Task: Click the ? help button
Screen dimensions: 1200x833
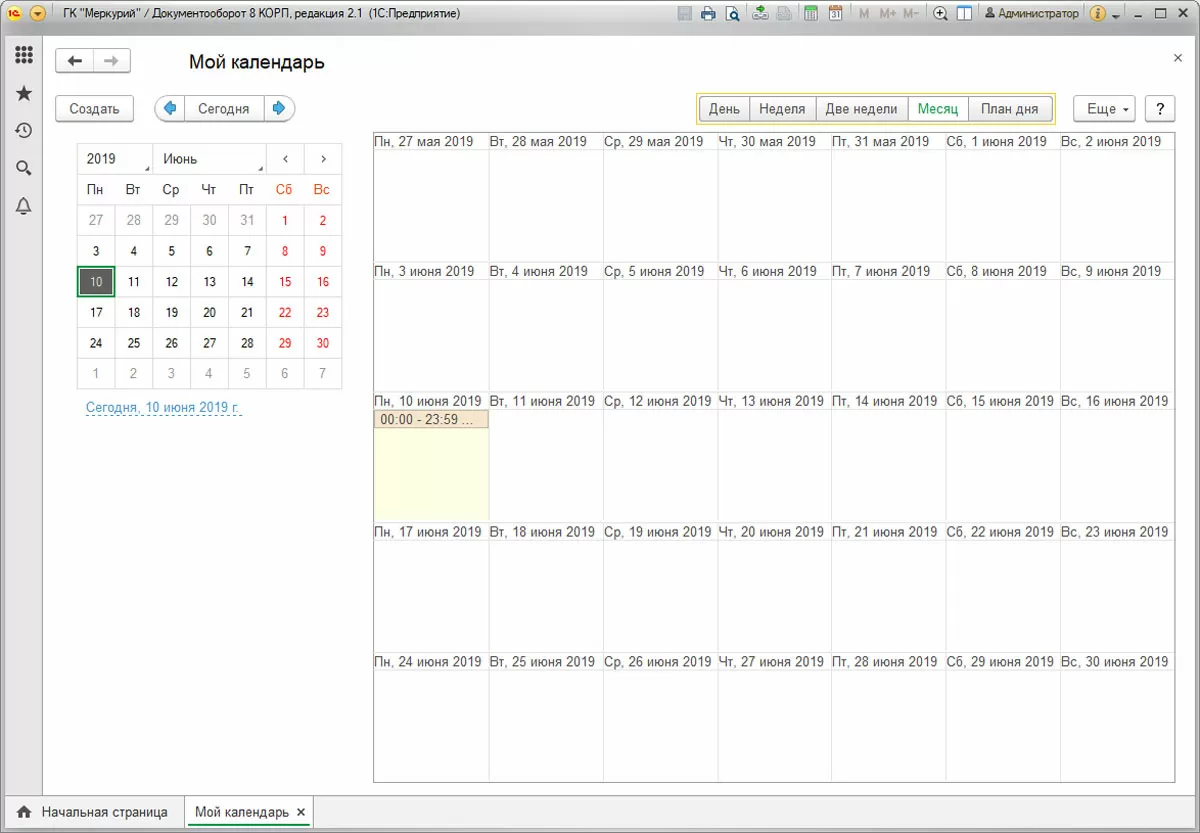Action: point(1160,109)
